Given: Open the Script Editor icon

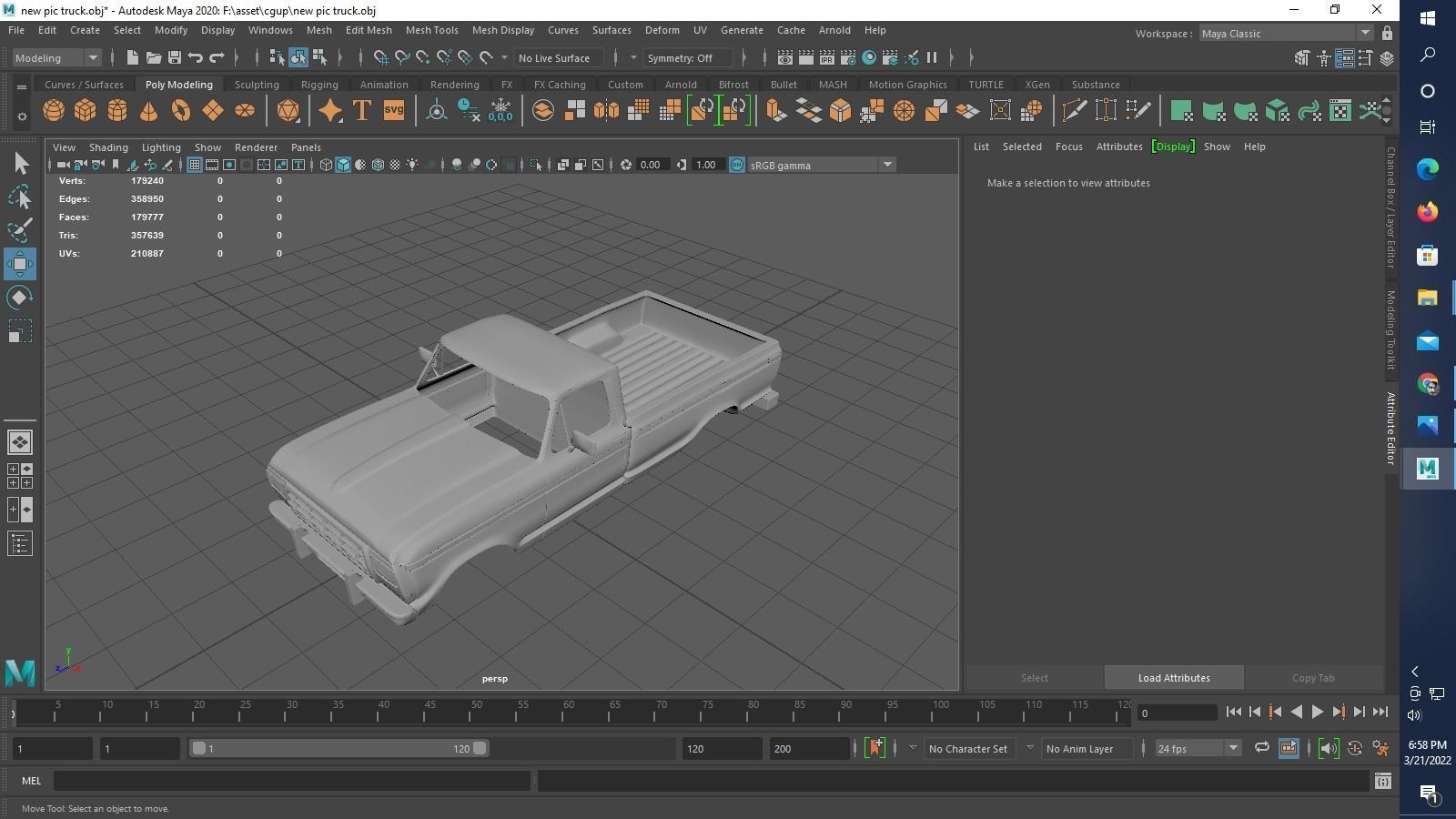Looking at the screenshot, I should [1383, 781].
